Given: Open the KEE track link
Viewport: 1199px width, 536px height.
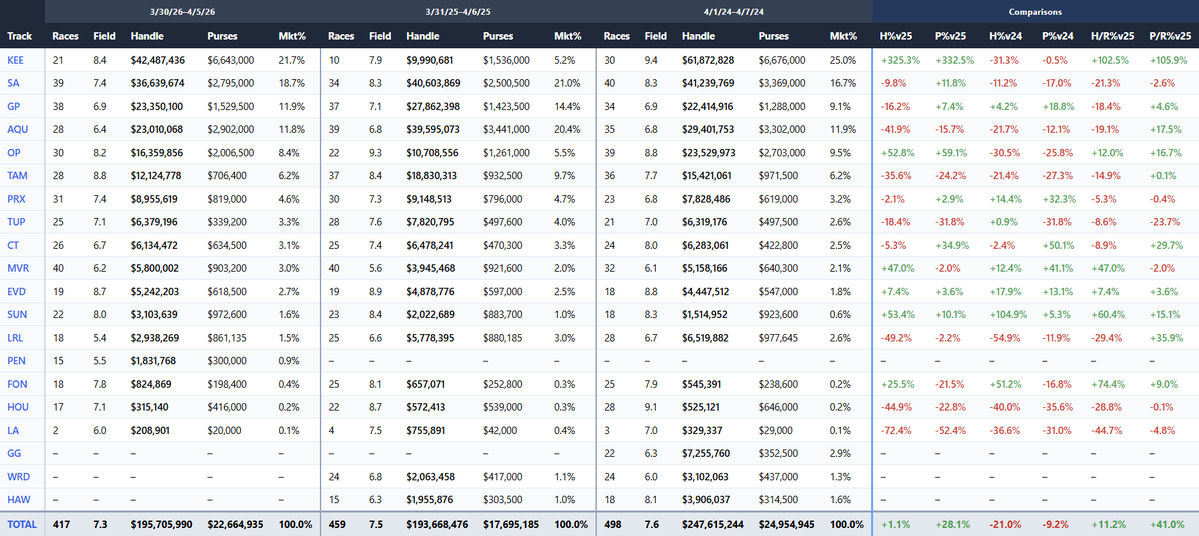Looking at the screenshot, I should 15,60.
